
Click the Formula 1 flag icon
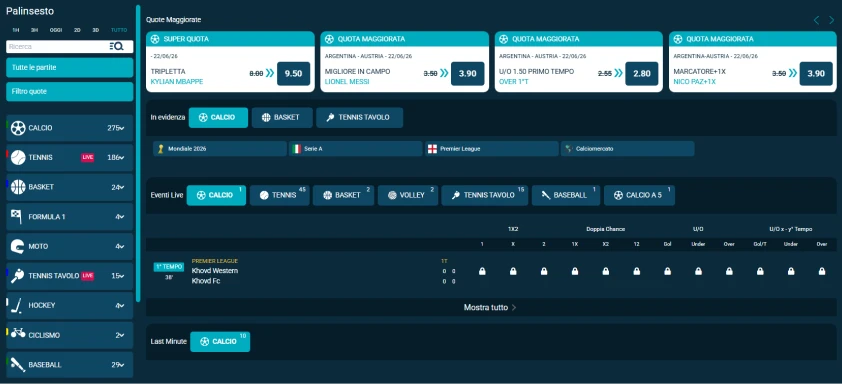(17, 216)
